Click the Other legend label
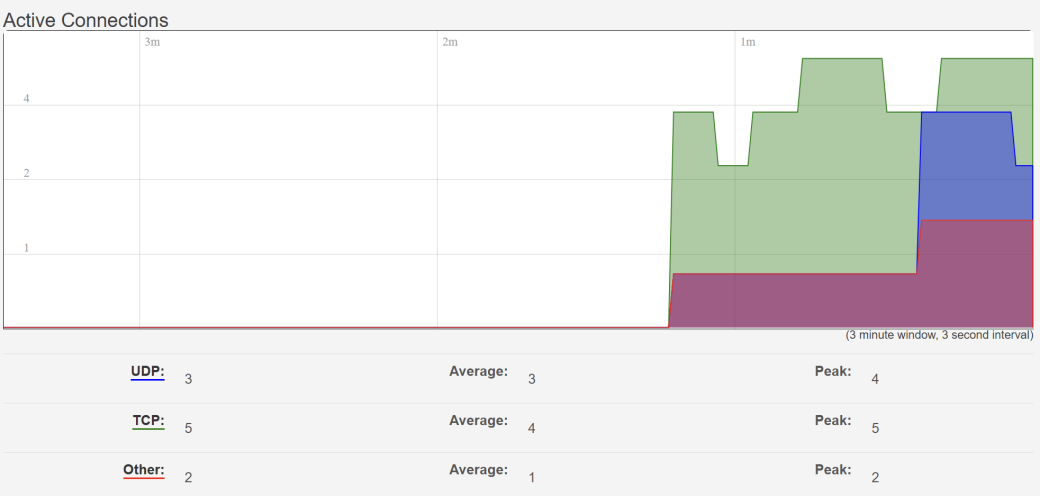 pyautogui.click(x=143, y=469)
